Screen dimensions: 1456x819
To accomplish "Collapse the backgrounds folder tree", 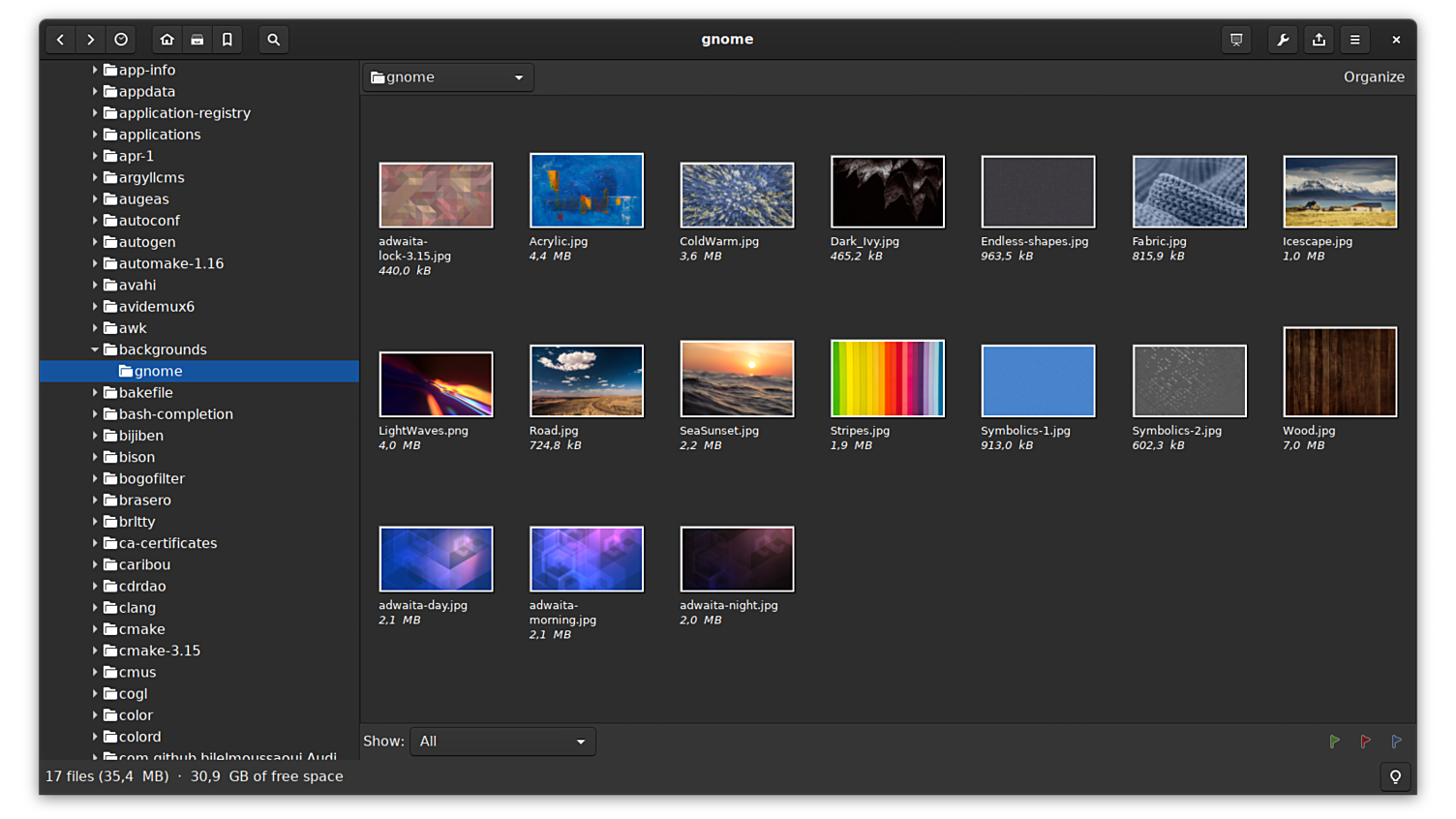I will coord(95,349).
